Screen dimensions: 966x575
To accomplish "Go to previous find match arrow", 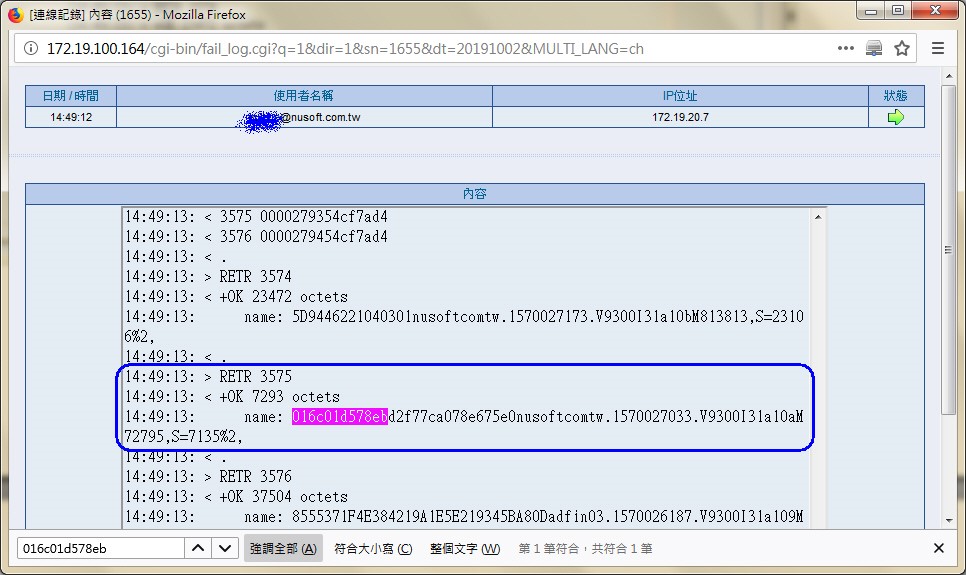I will 198,548.
